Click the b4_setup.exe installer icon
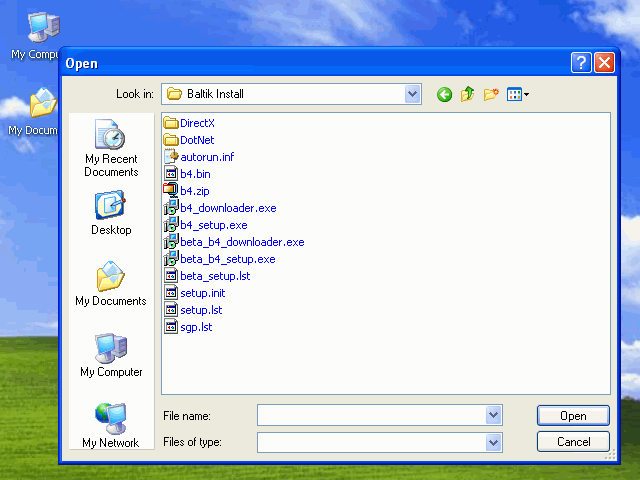Viewport: 640px width, 480px height. coord(171,225)
